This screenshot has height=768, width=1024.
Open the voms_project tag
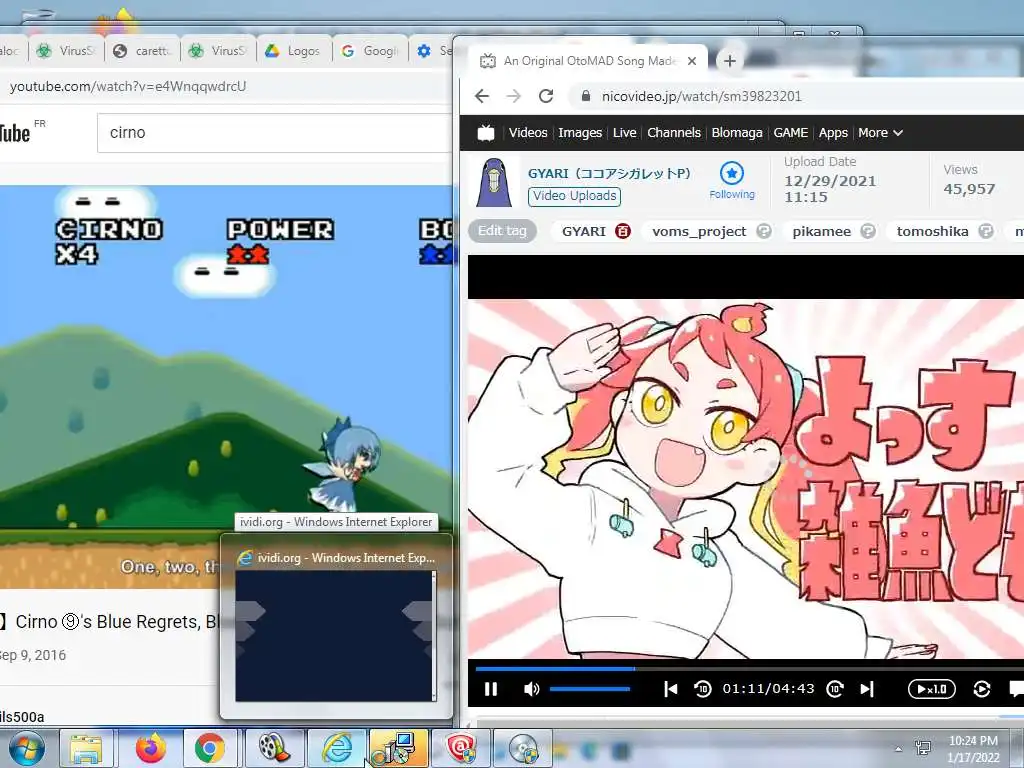click(x=699, y=231)
